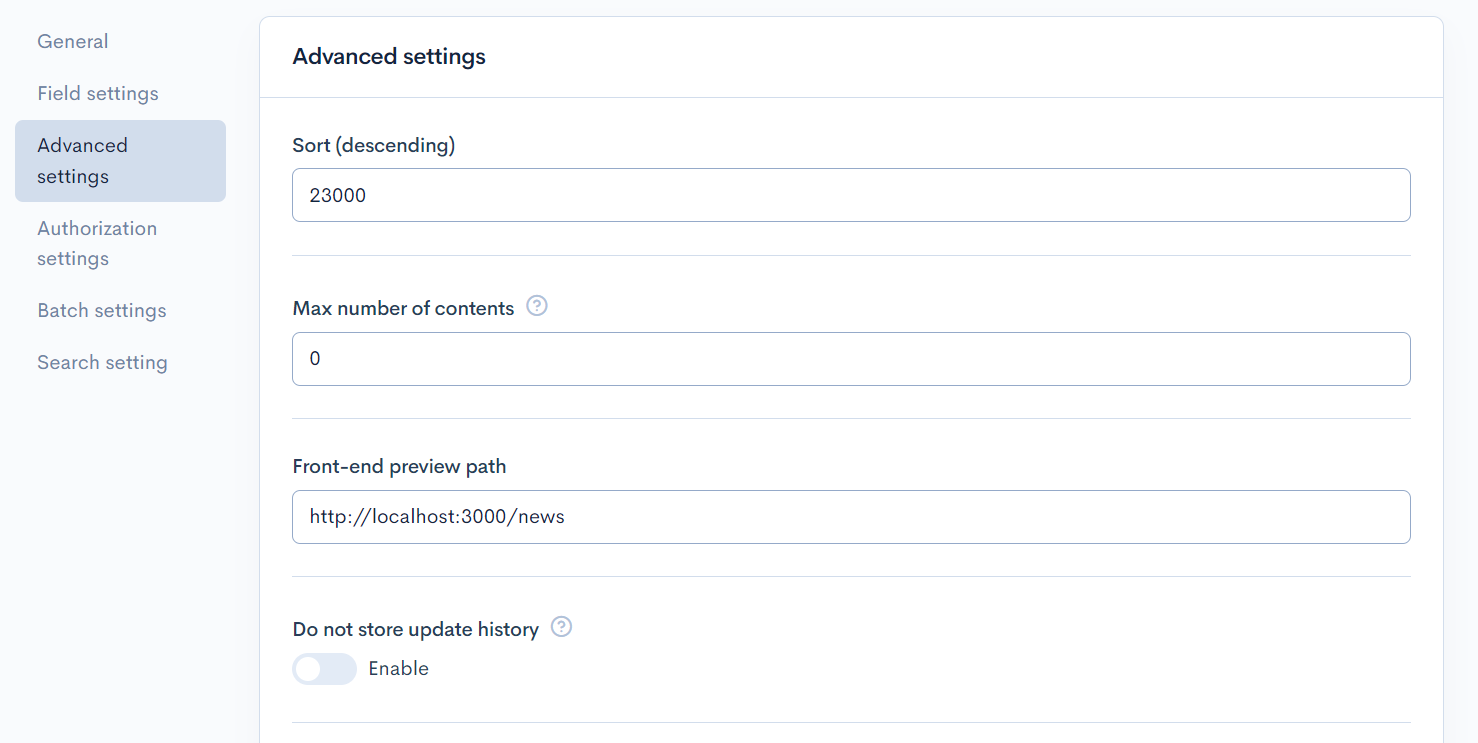Click into the Max number of contents field

[850, 359]
